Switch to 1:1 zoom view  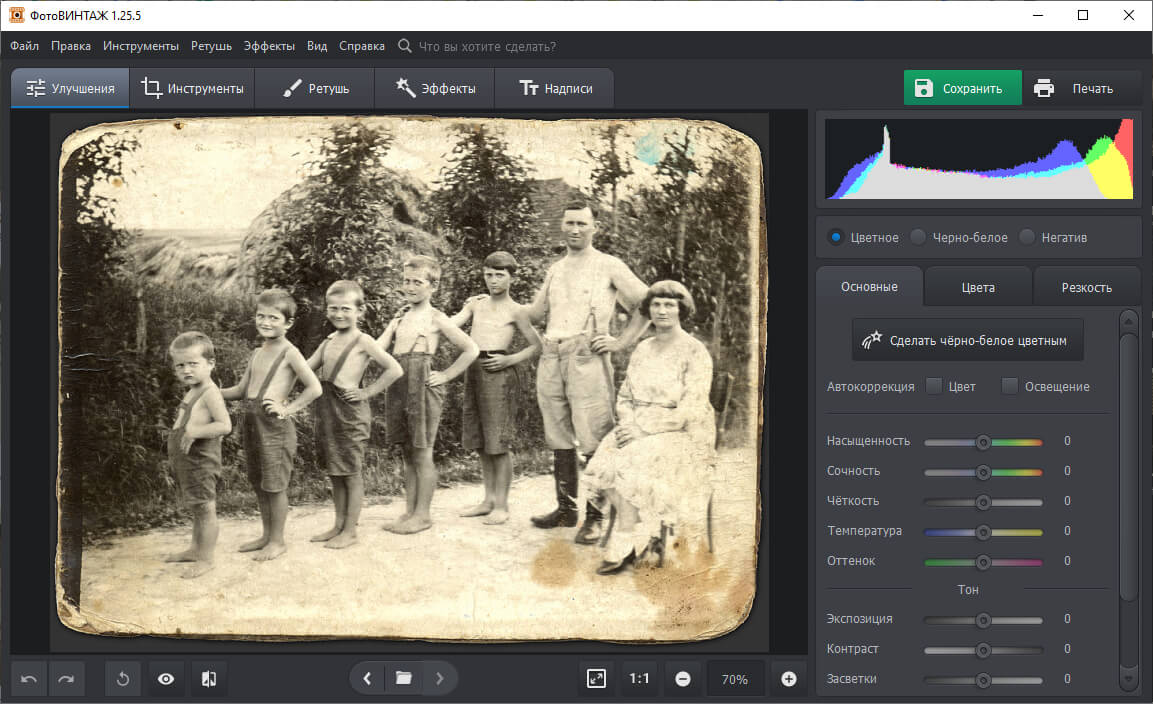640,678
